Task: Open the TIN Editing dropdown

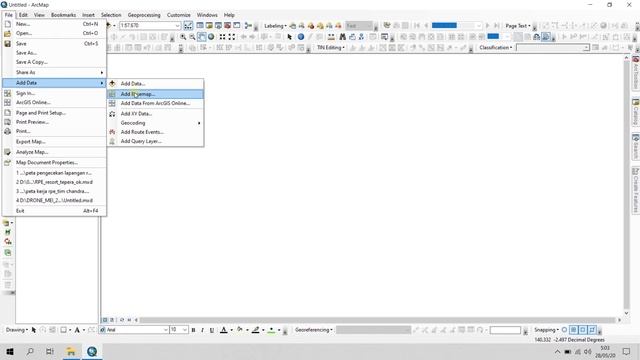Action: [331, 48]
